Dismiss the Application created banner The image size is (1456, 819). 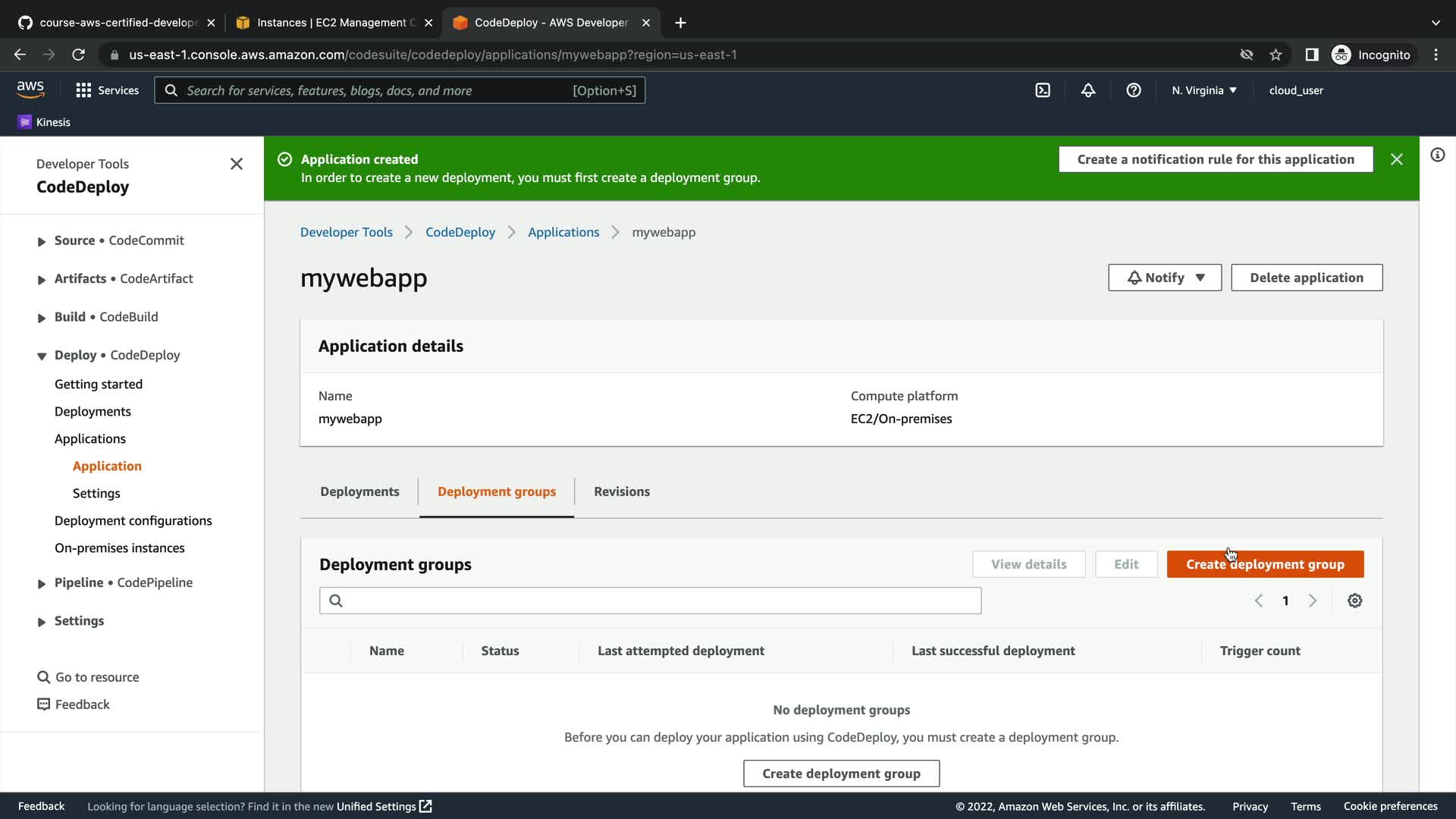(1397, 159)
